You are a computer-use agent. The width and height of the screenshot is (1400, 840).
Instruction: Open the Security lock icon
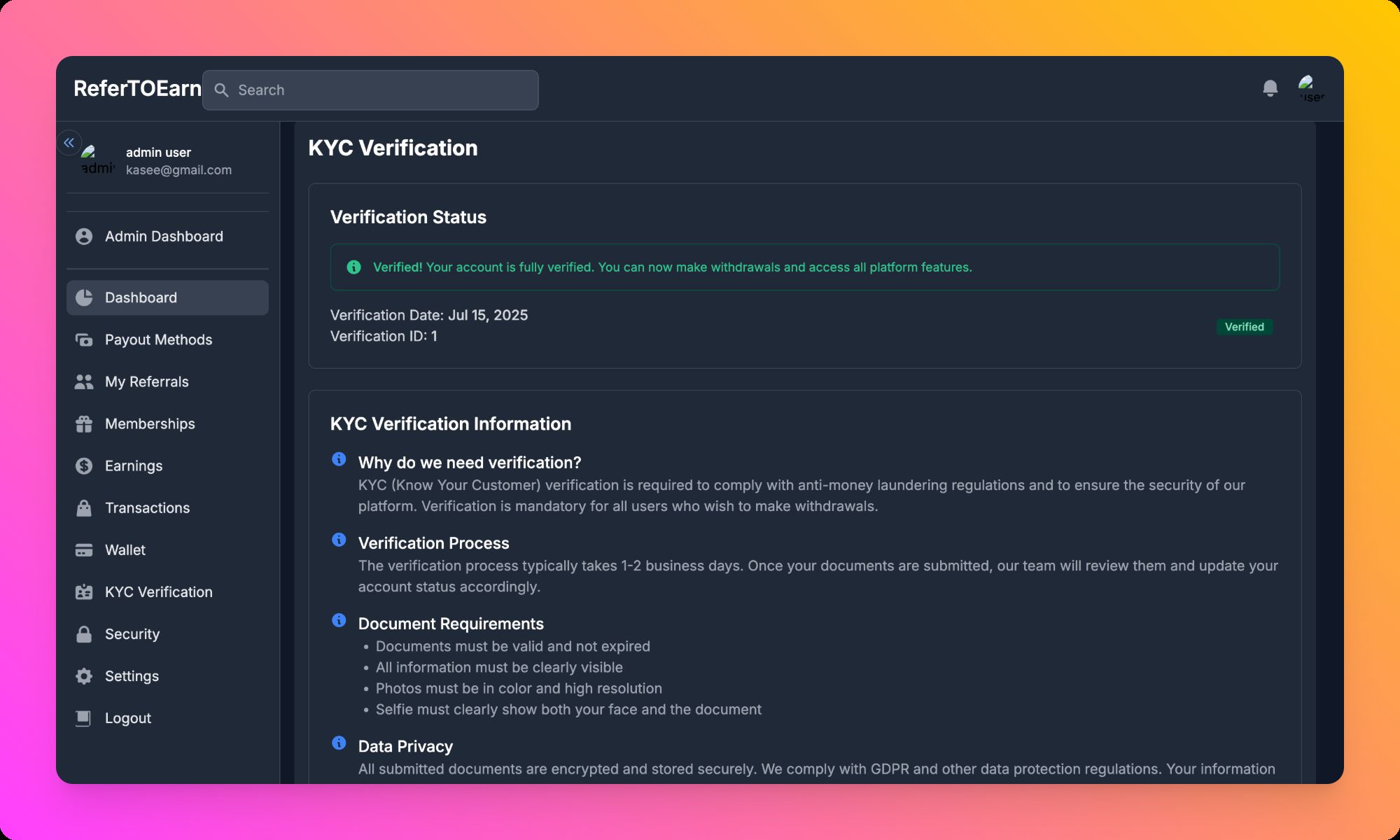click(84, 634)
